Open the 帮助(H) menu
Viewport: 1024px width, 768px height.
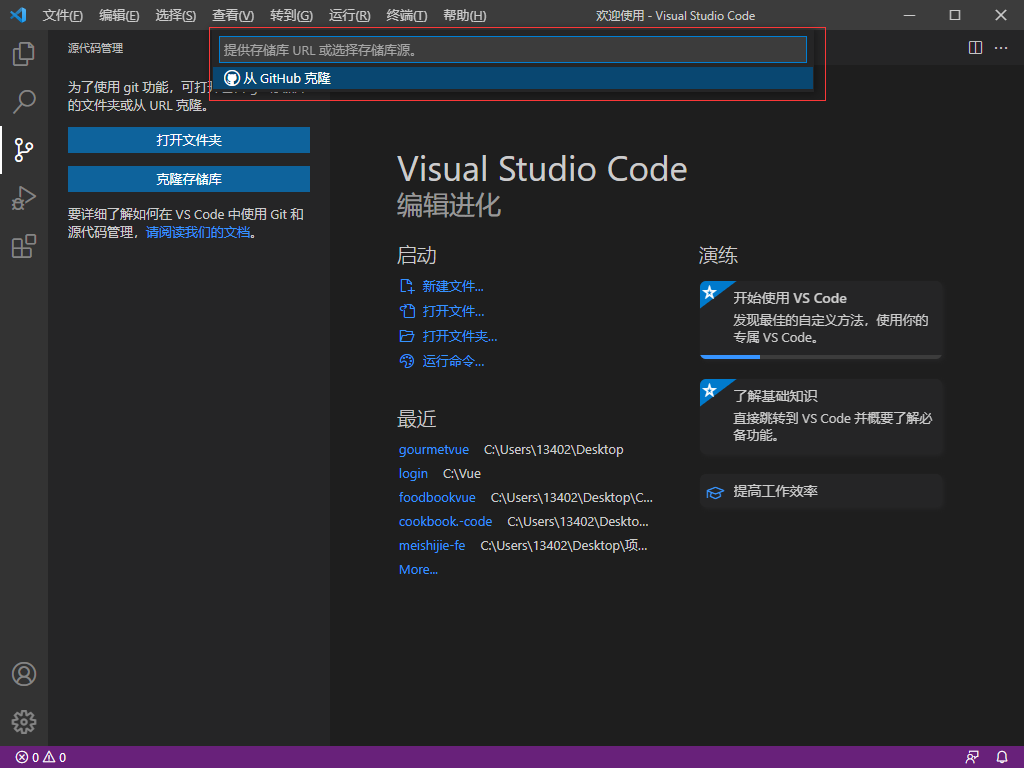click(464, 16)
